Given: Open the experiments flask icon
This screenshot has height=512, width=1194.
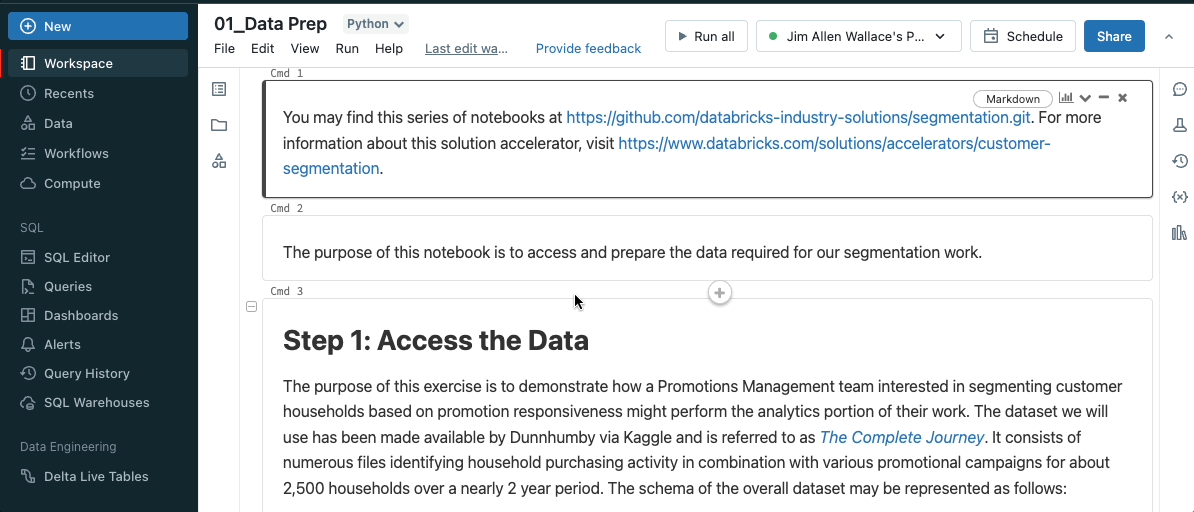Looking at the screenshot, I should (x=1179, y=125).
